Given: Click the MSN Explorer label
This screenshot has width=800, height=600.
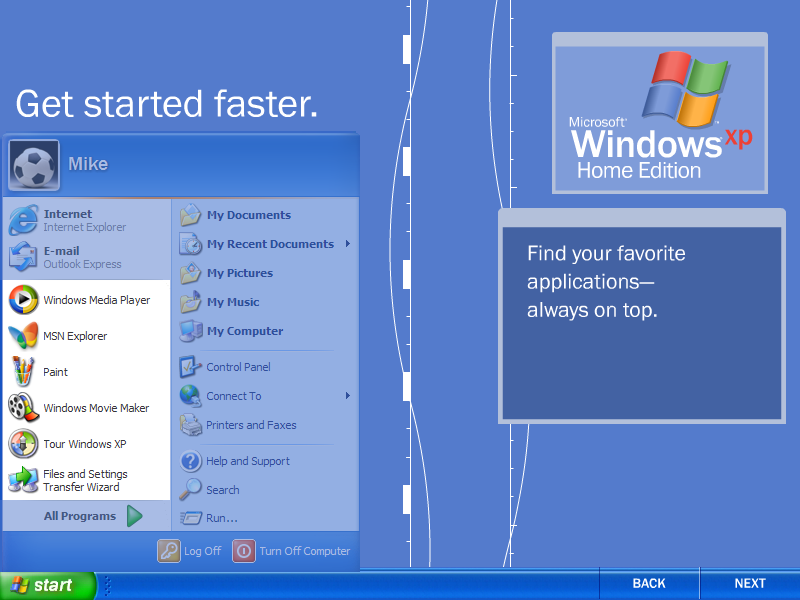Looking at the screenshot, I should (75, 336).
